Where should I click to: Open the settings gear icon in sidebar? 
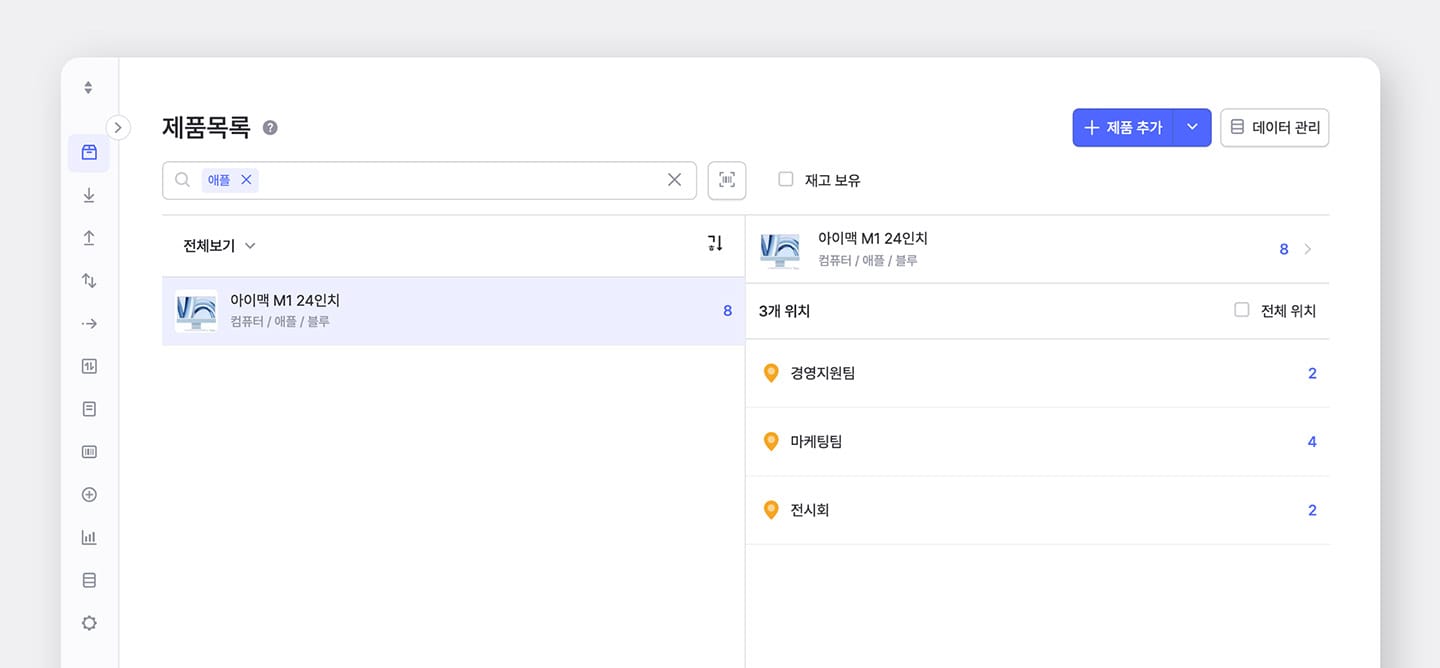[x=89, y=623]
